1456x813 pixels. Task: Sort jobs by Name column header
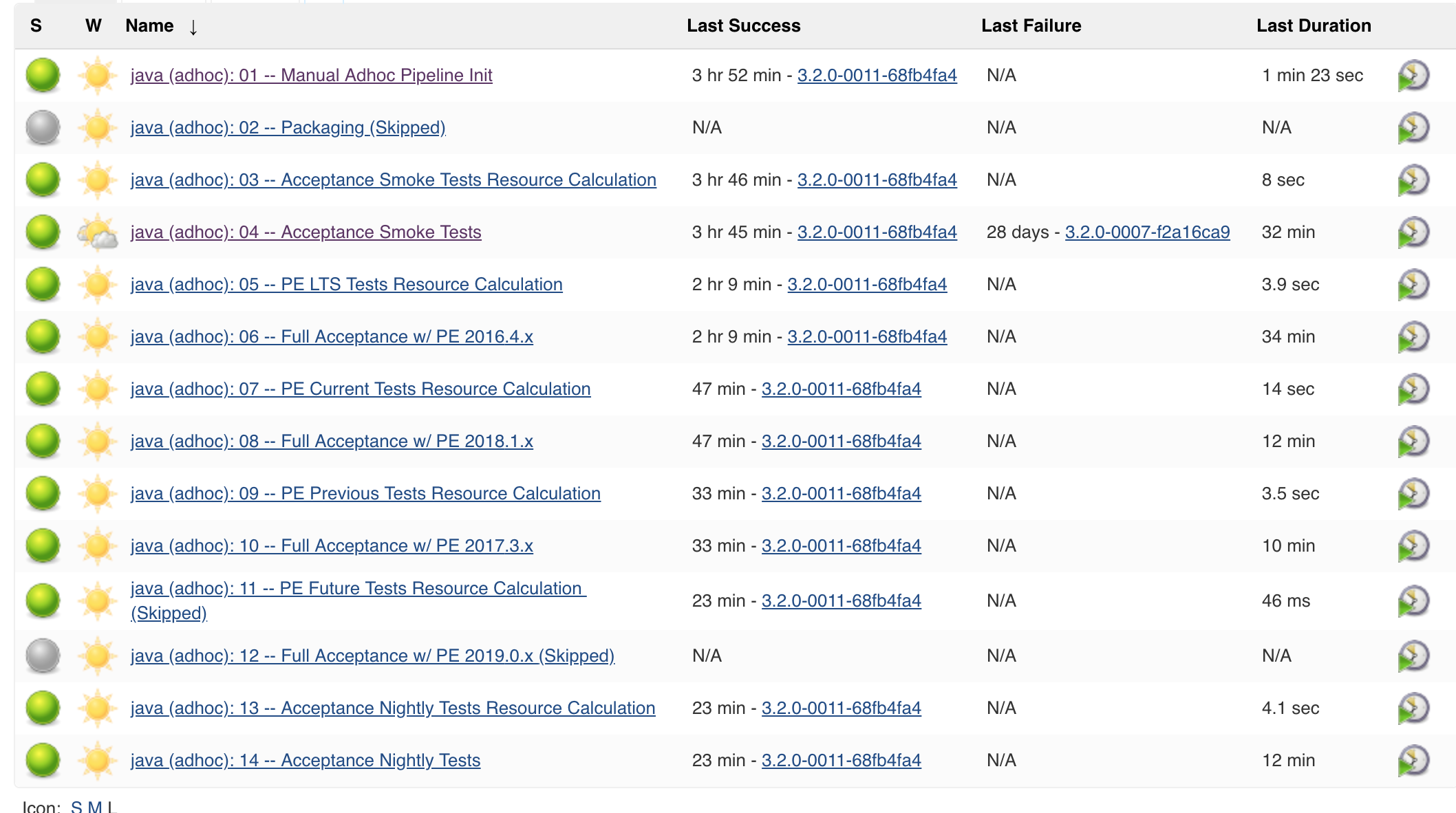click(149, 26)
